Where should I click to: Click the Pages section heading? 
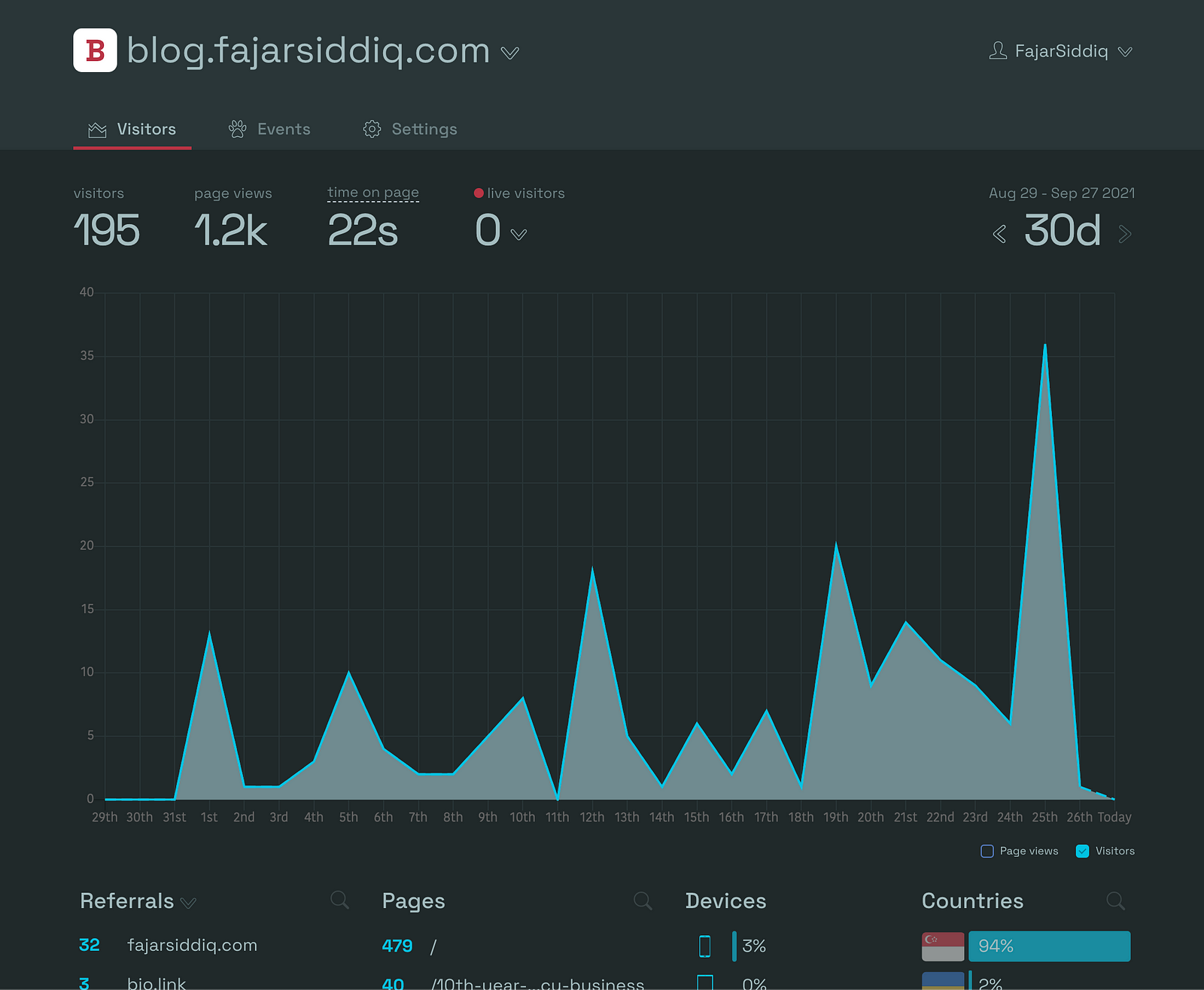(414, 900)
